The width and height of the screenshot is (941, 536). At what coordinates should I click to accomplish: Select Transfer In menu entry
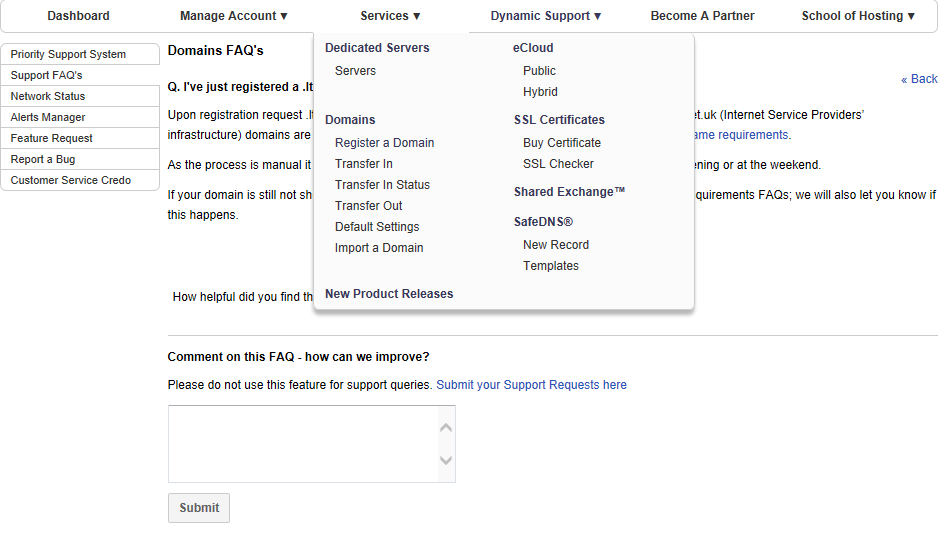point(364,164)
